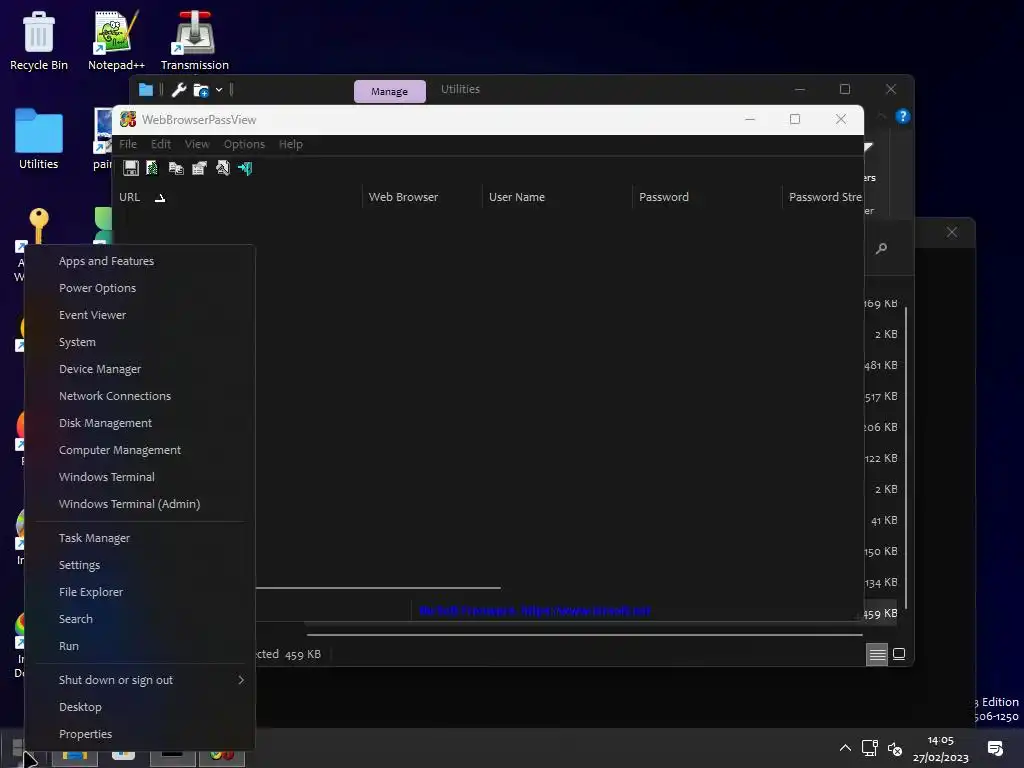This screenshot has width=1024, height=768.
Task: Open Event Viewer from context menu
Action: point(139,315)
